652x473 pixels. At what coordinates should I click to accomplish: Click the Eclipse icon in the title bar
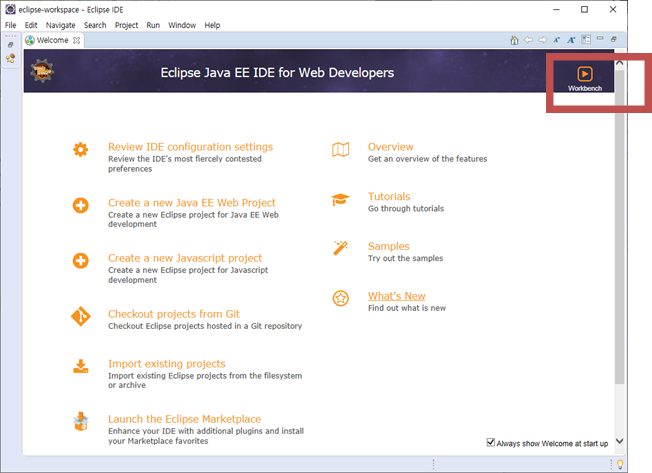[10, 9]
